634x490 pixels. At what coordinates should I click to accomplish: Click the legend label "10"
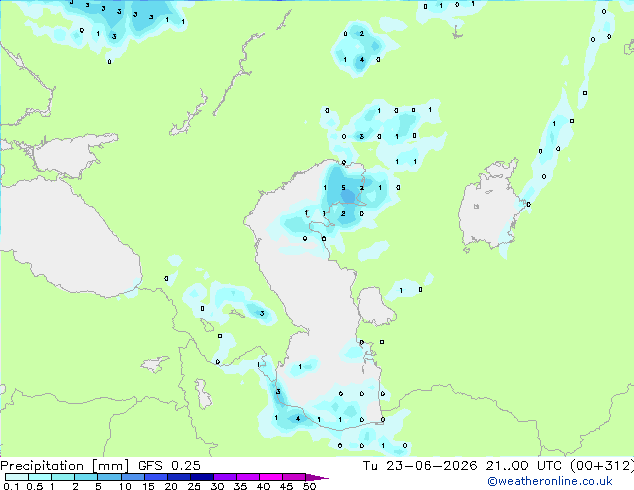click(125, 486)
